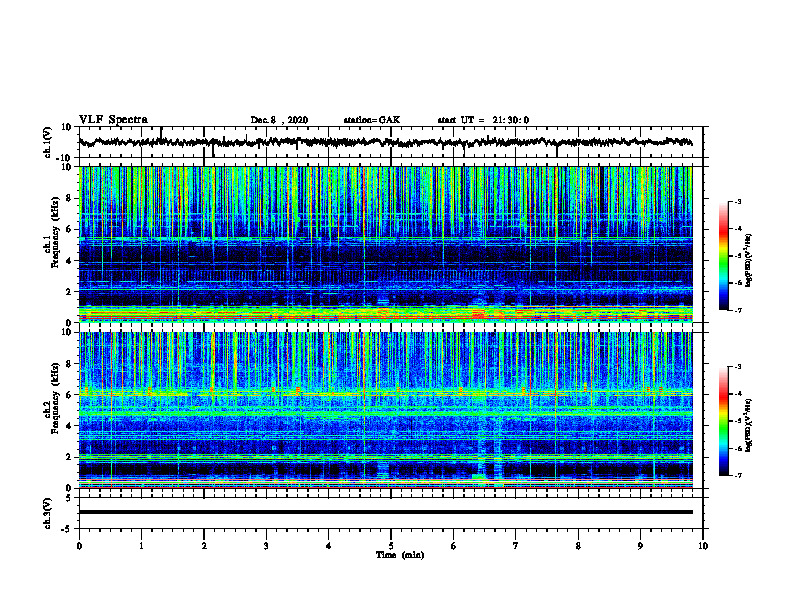
Task: Click the "5" time axis tick label
Action: [391, 546]
